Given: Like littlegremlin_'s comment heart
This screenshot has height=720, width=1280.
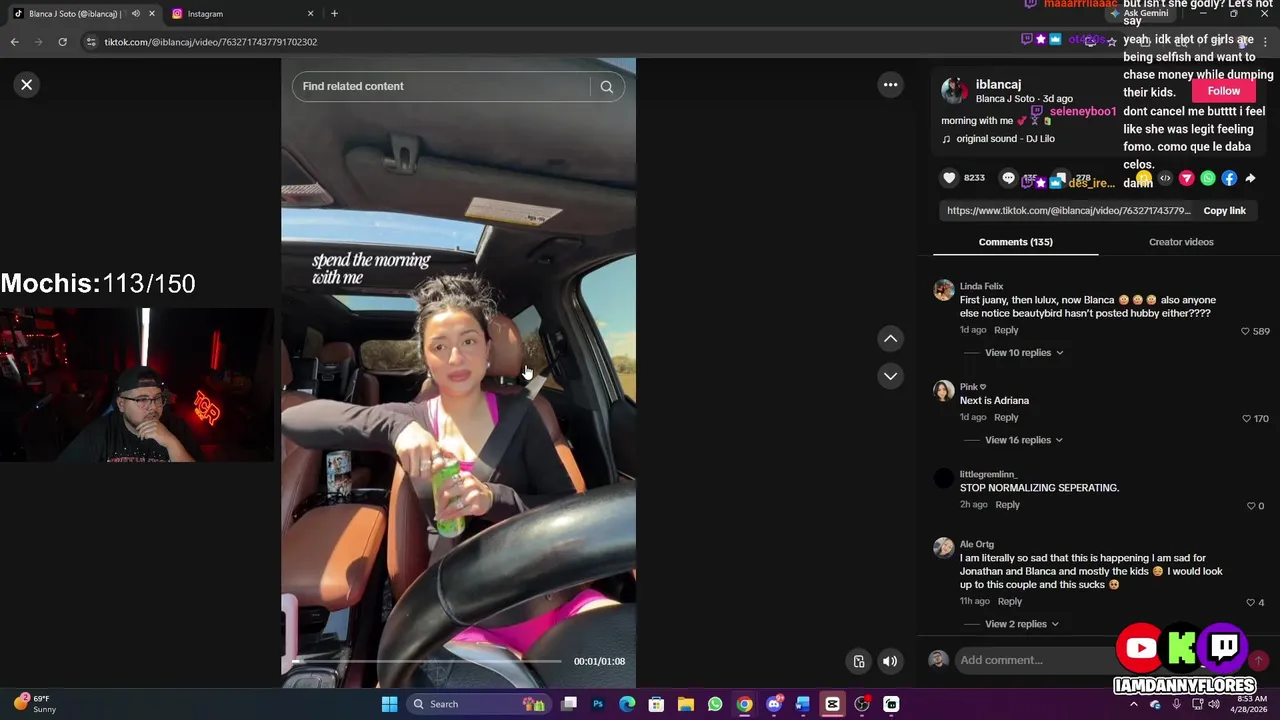Looking at the screenshot, I should click(x=1250, y=506).
